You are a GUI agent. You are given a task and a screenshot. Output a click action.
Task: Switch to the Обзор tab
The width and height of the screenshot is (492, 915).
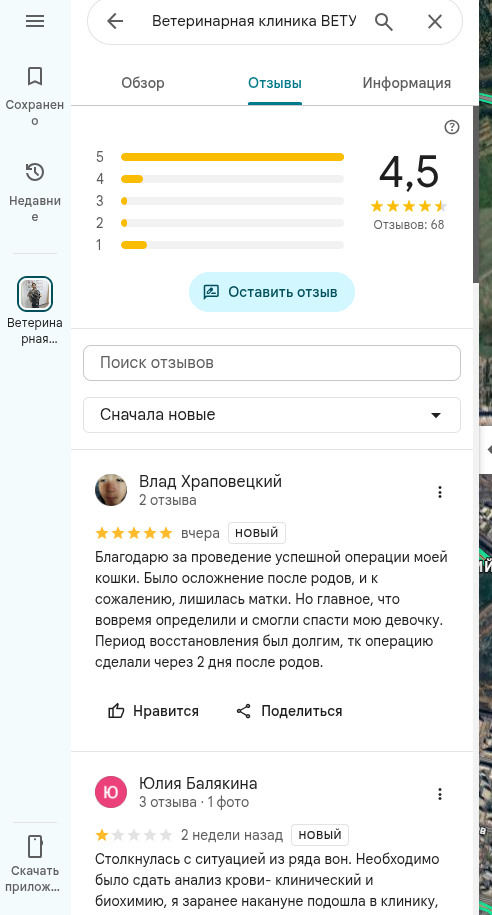(143, 83)
